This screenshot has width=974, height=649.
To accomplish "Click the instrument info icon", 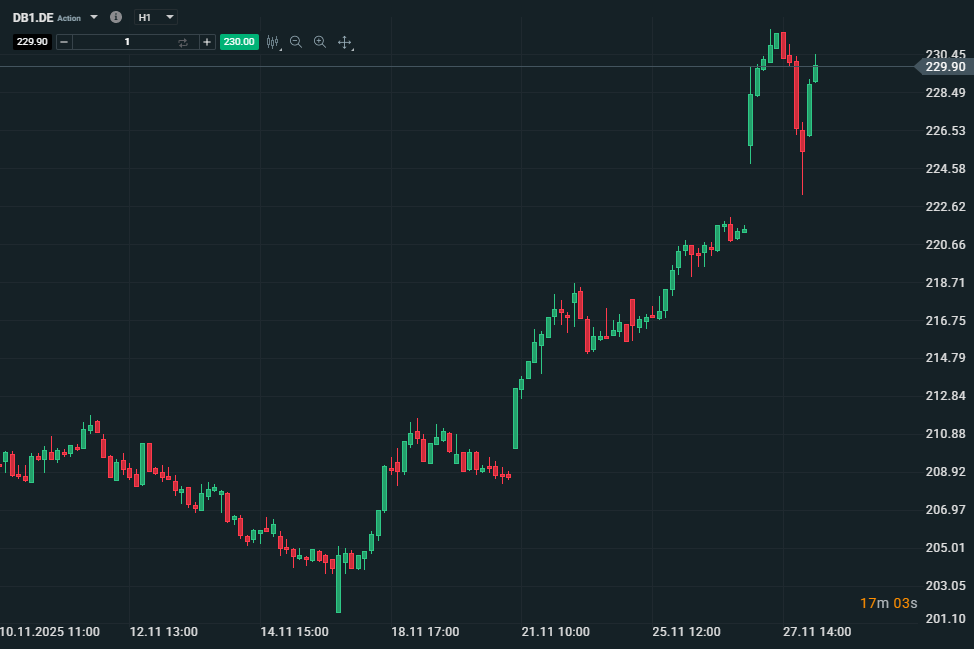I will tap(116, 18).
